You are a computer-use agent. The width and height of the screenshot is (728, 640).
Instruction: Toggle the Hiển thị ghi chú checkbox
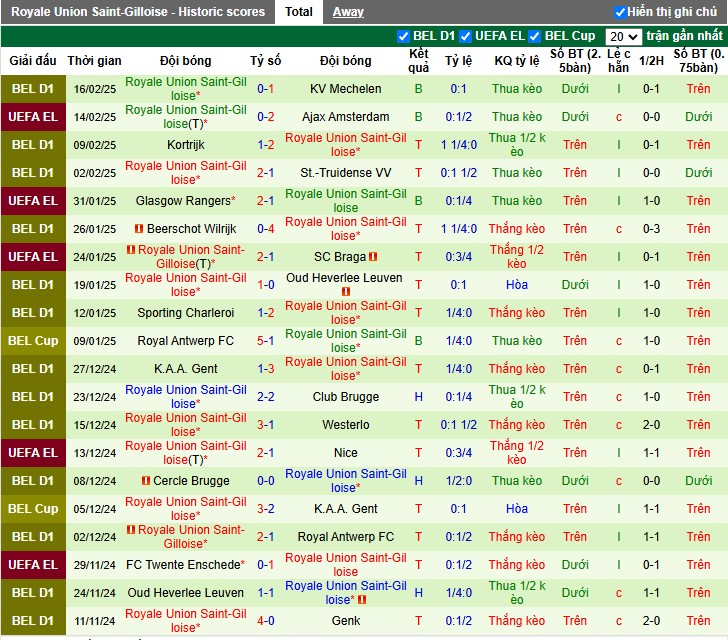tap(620, 12)
